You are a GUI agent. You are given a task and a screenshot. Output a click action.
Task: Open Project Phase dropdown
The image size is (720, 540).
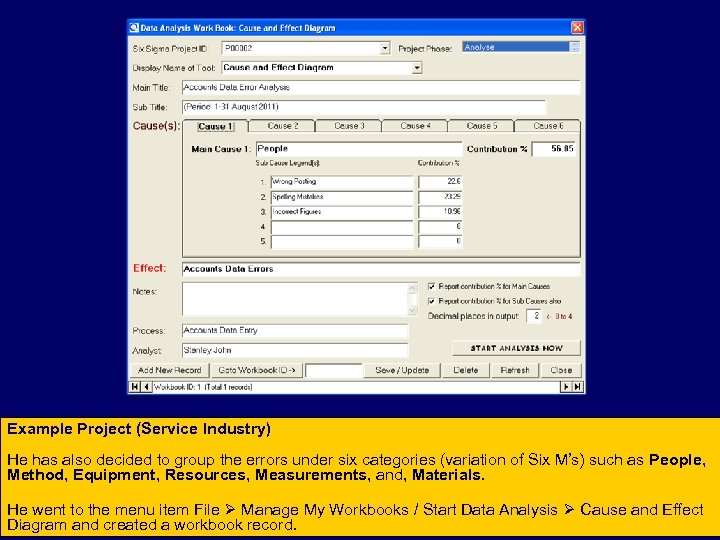click(574, 47)
